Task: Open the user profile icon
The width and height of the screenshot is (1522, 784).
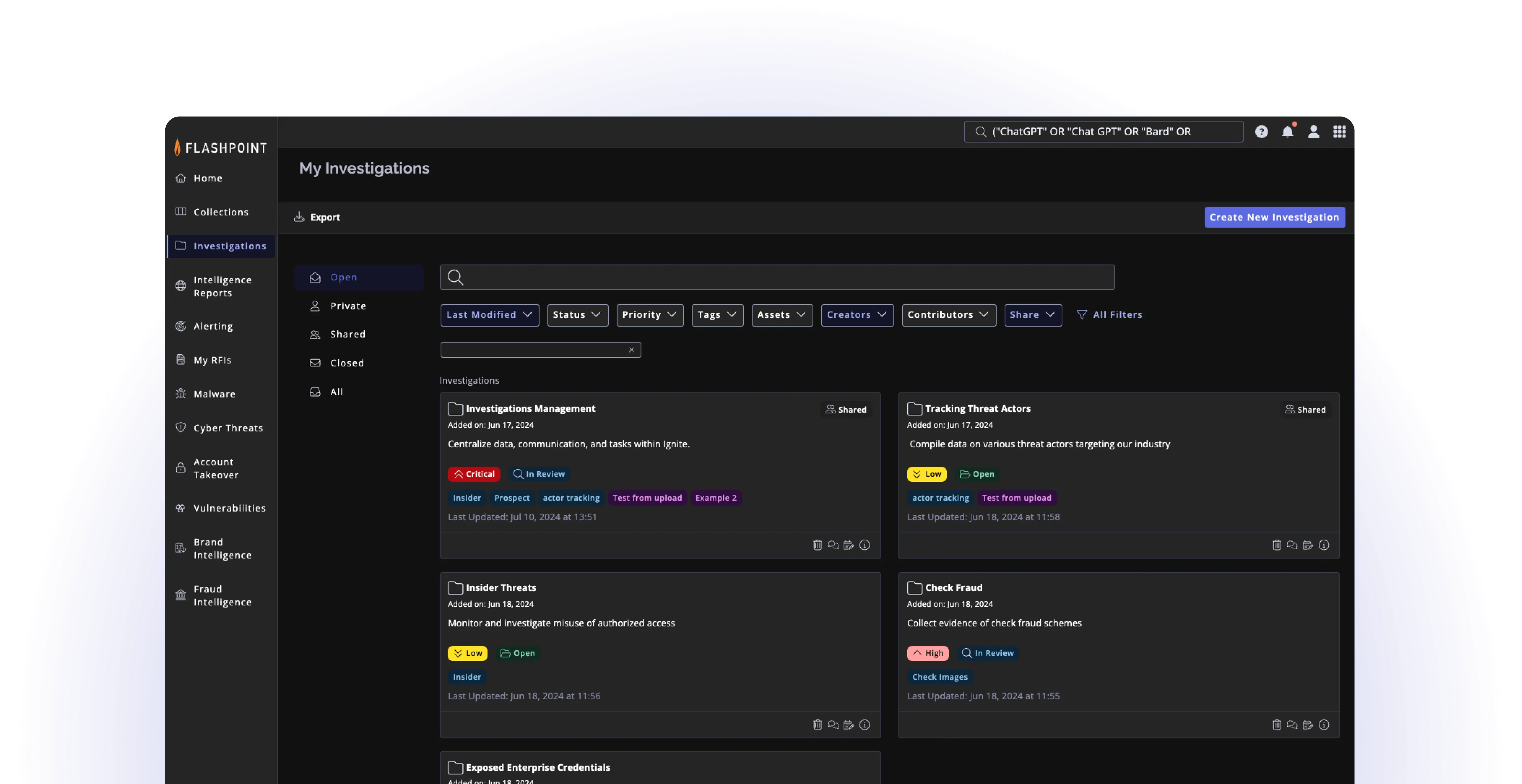Action: [1314, 132]
